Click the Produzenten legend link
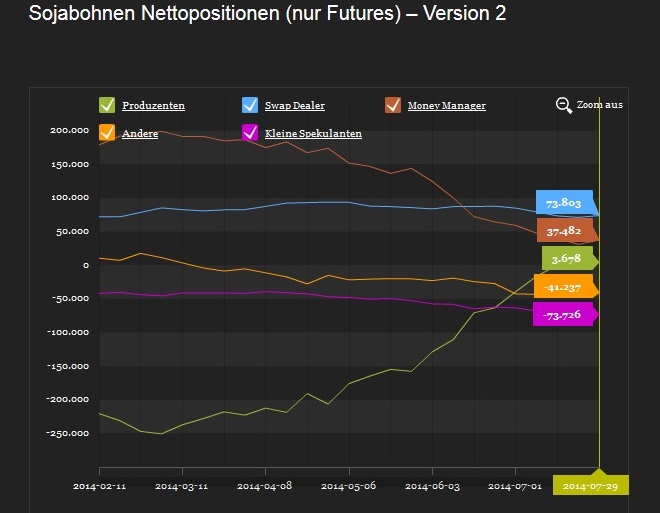 pyautogui.click(x=153, y=106)
